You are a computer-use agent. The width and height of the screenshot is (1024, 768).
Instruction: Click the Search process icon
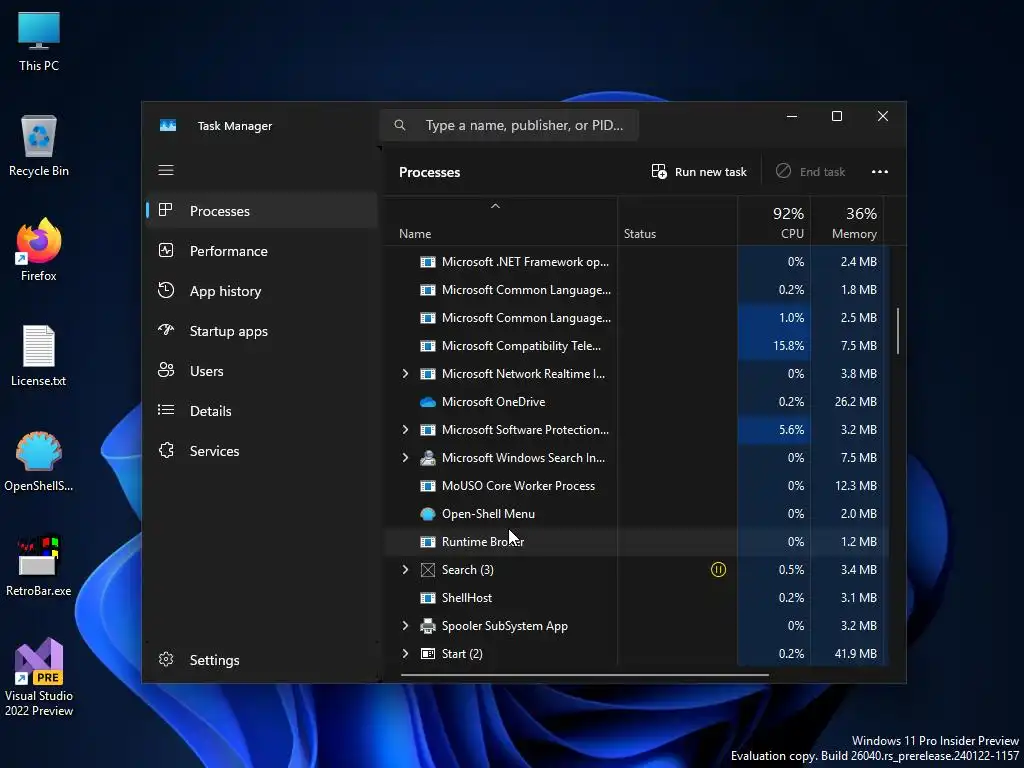tap(428, 569)
